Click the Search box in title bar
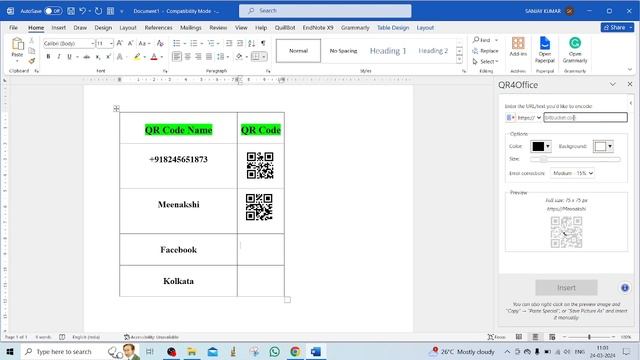This screenshot has height=360, width=640. click(325, 11)
